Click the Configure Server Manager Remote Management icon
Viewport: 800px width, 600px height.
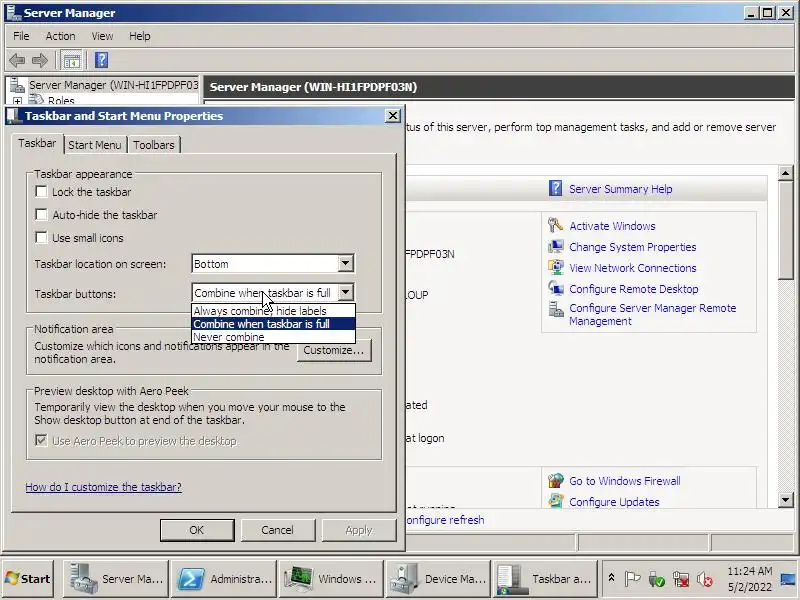(x=555, y=309)
